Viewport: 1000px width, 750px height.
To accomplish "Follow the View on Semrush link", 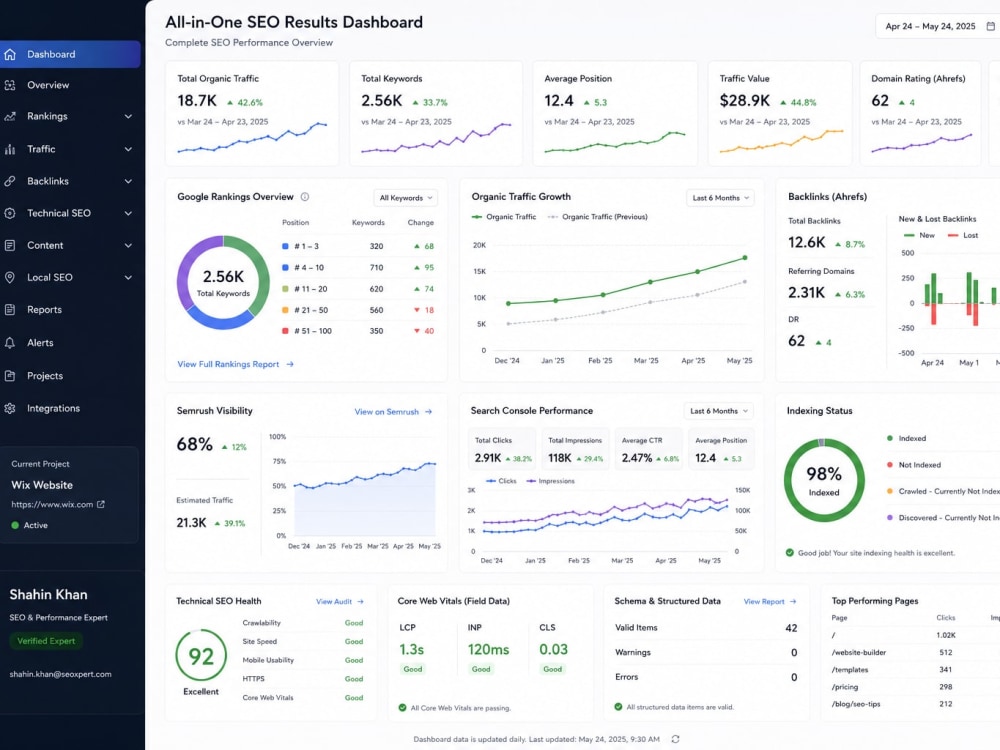I will coord(393,412).
